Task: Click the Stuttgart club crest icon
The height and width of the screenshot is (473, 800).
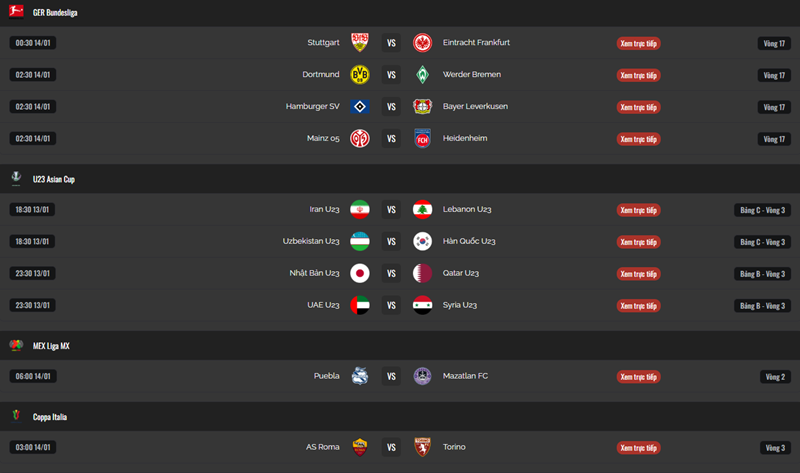Action: [x=360, y=43]
